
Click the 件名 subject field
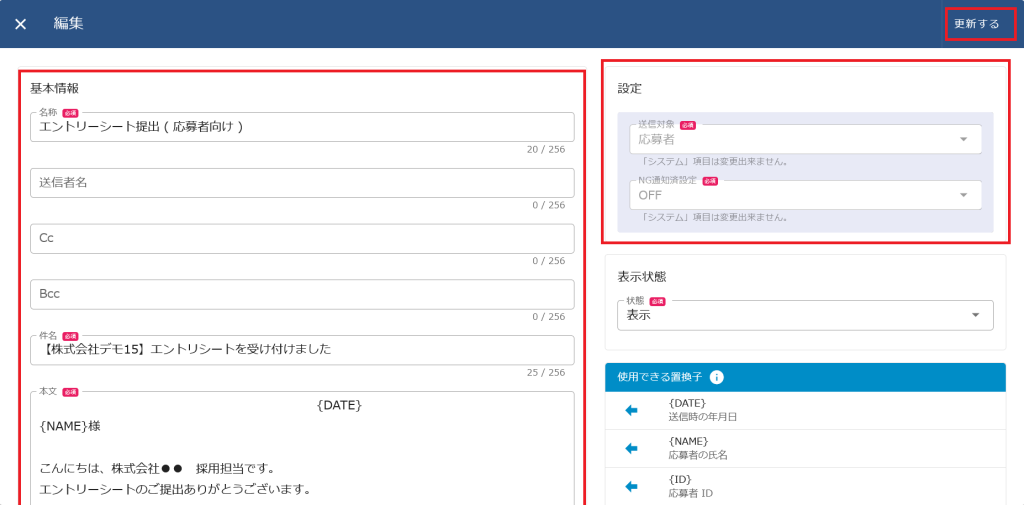click(x=301, y=350)
